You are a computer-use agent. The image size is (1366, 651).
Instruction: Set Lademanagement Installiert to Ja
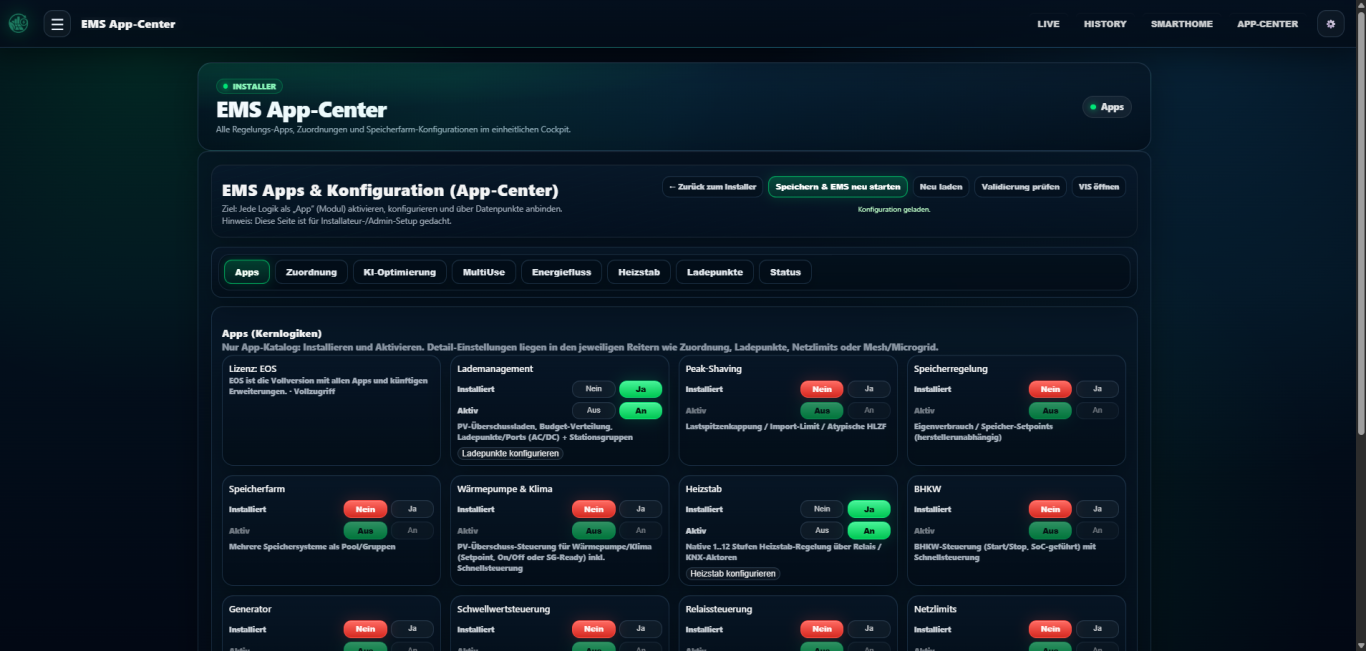640,389
